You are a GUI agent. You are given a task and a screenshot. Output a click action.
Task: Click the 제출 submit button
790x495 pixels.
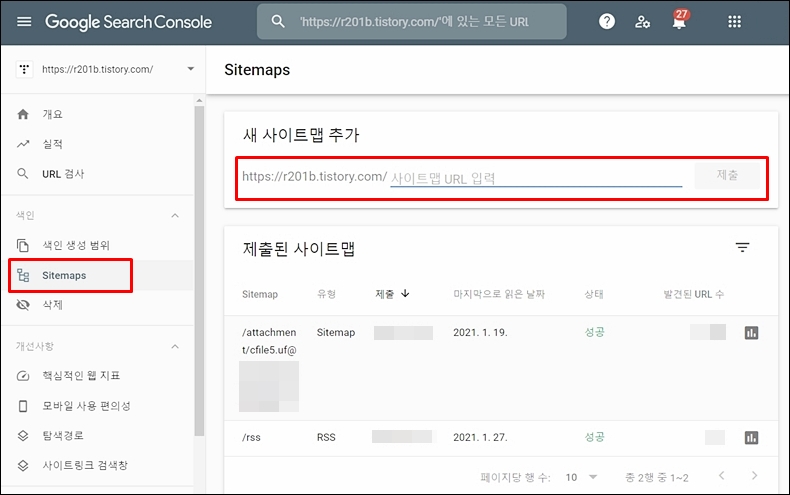[727, 175]
